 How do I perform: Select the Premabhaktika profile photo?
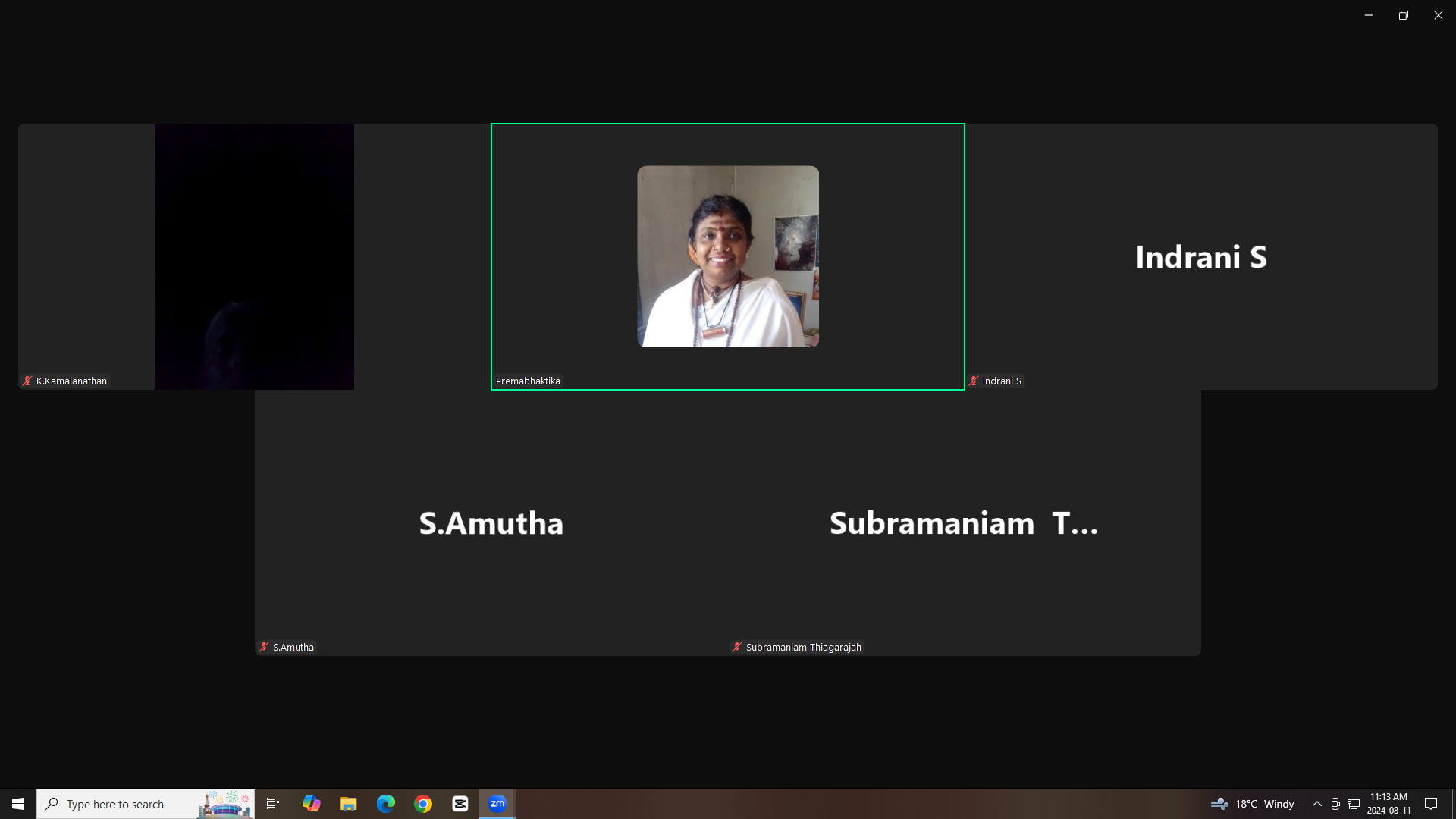(x=728, y=256)
